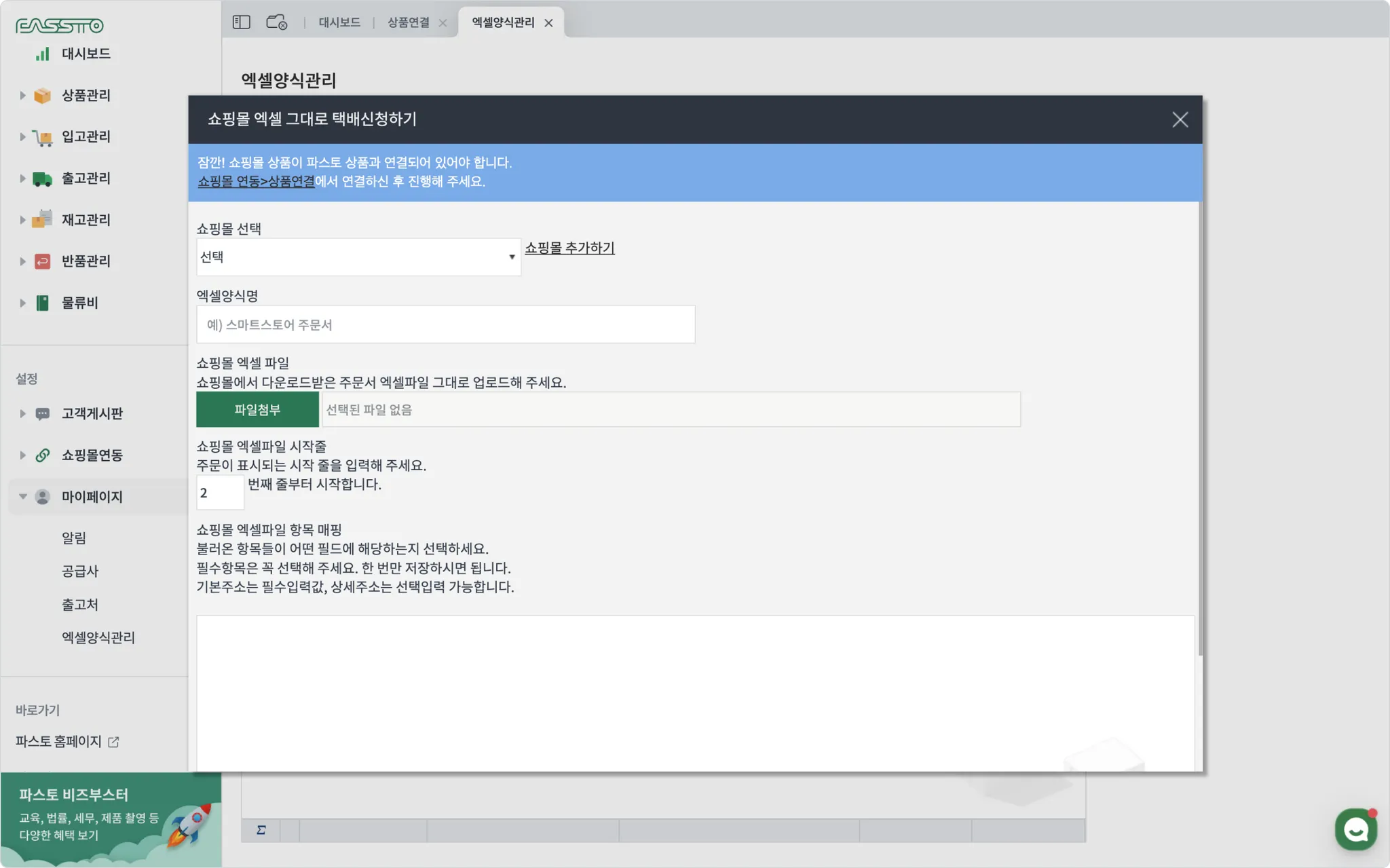Expand the 입고관리 menu arrow
Screen dimensions: 1390x868
click(x=22, y=137)
